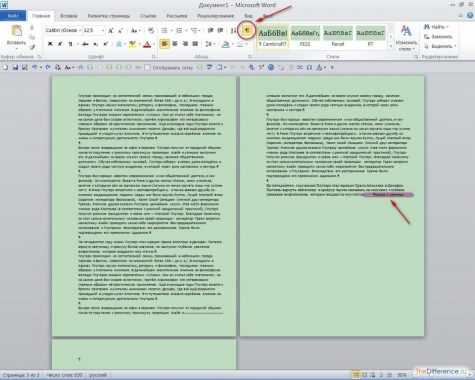Image resolution: width=475 pixels, height=380 pixels.
Task: Apply bold formatting in the ribbon
Action: click(x=50, y=44)
